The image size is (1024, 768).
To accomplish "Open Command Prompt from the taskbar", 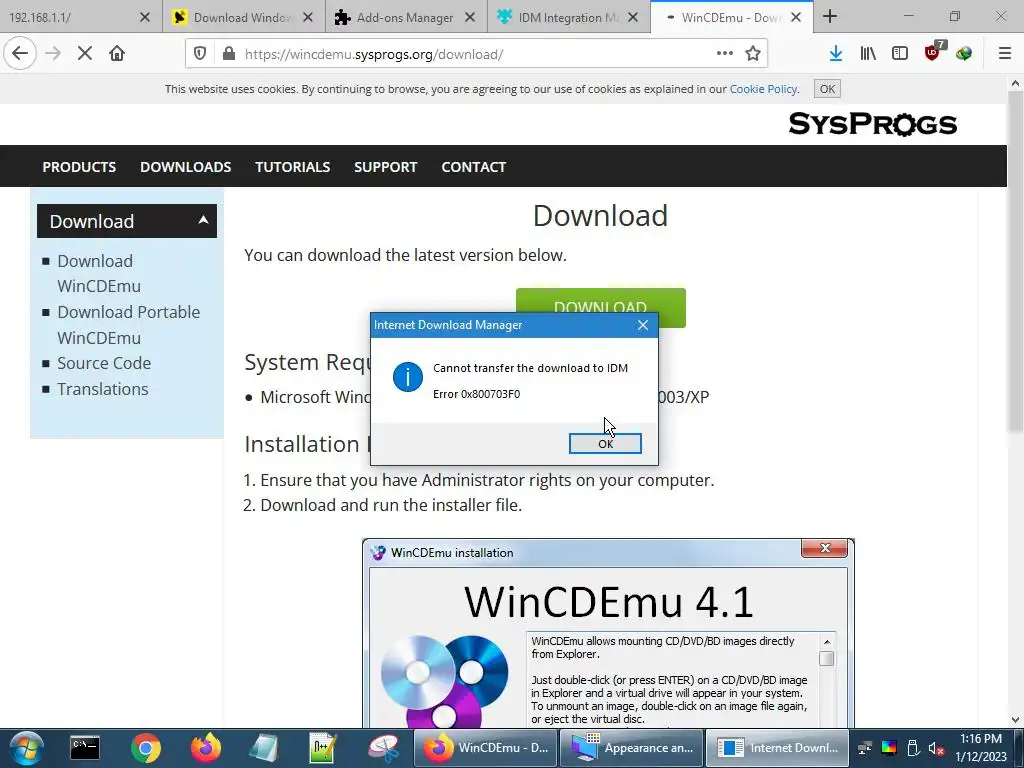I will [85, 748].
